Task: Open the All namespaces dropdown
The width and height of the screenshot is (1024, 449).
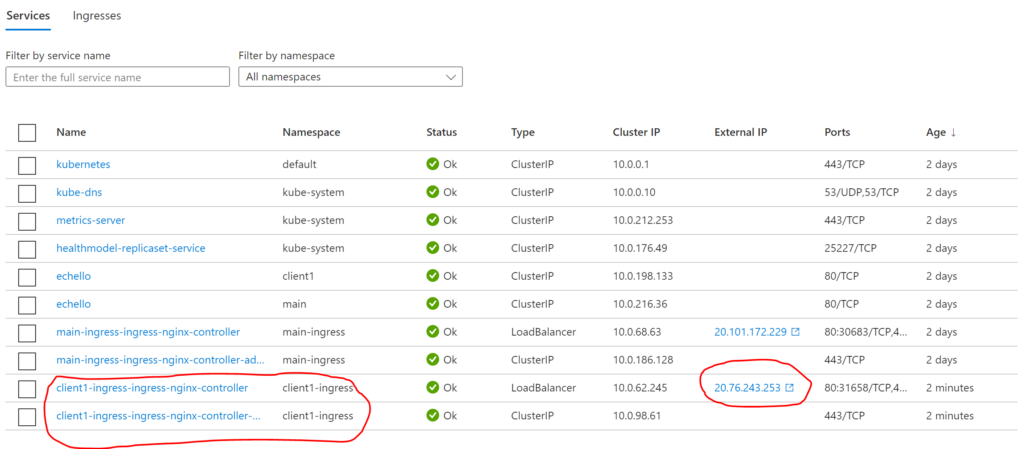Action: coord(351,77)
